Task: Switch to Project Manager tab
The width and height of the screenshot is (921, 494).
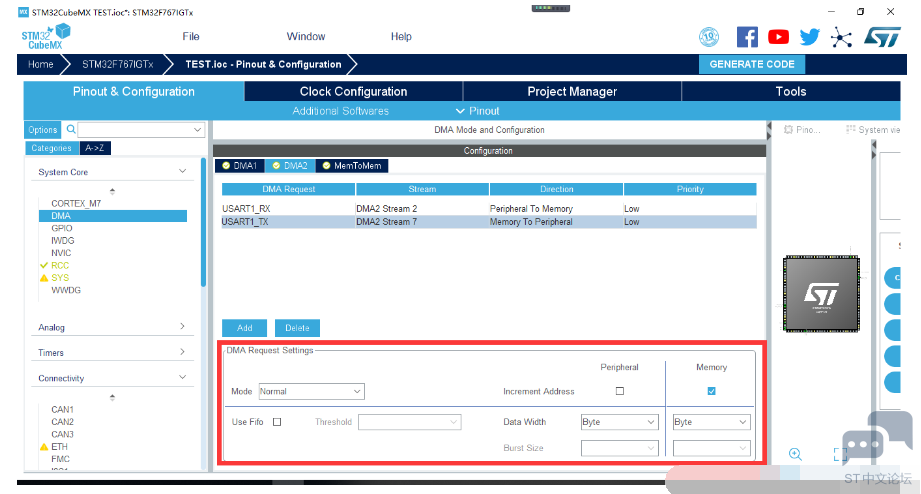Action: (572, 92)
